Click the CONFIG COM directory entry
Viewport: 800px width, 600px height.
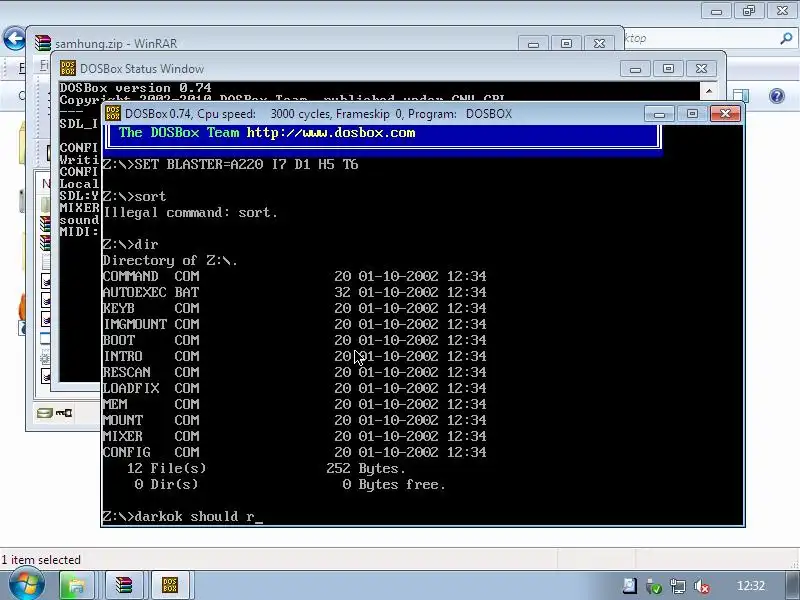[x=294, y=452]
